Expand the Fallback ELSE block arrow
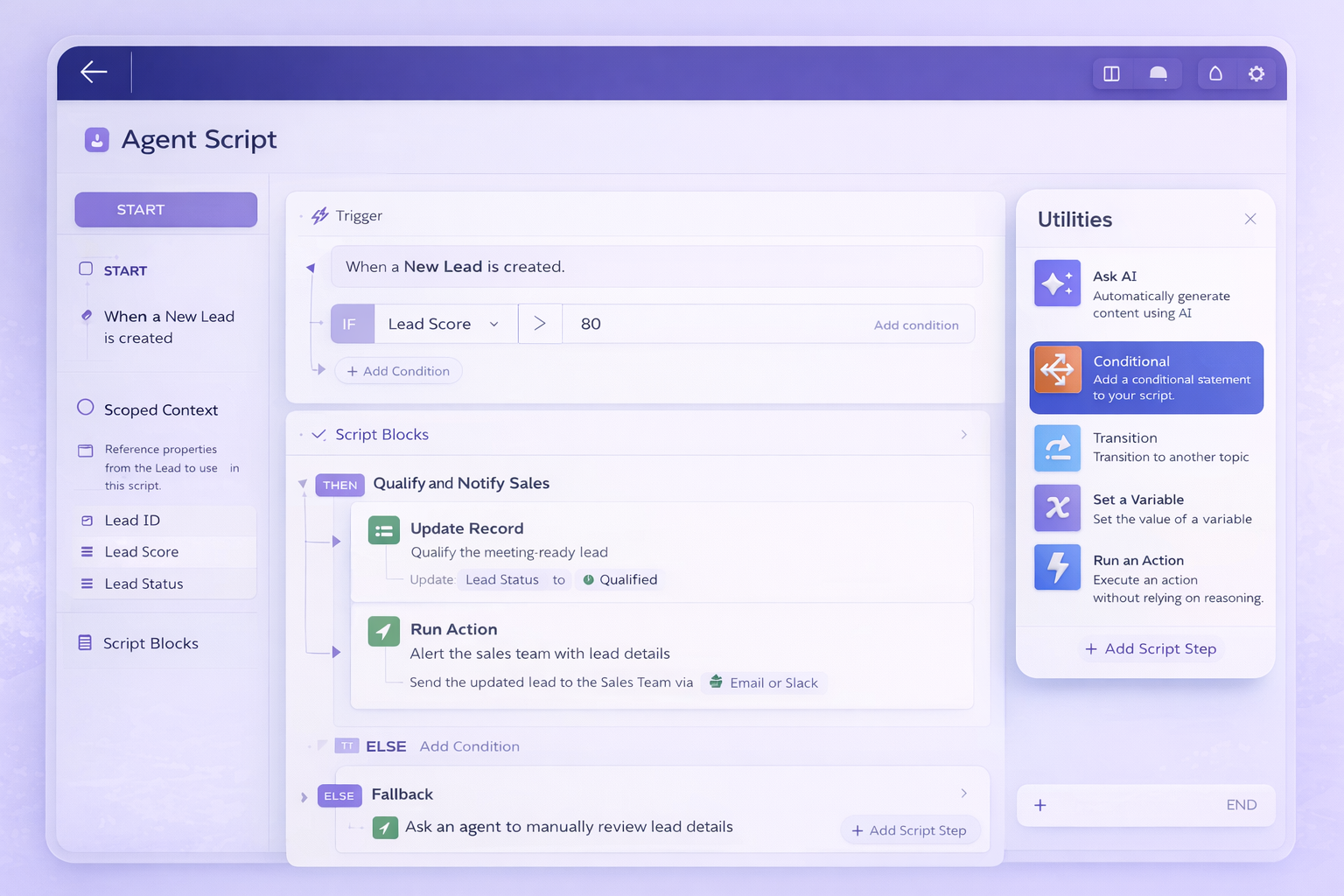Screen dimensions: 1344x896 304,797
